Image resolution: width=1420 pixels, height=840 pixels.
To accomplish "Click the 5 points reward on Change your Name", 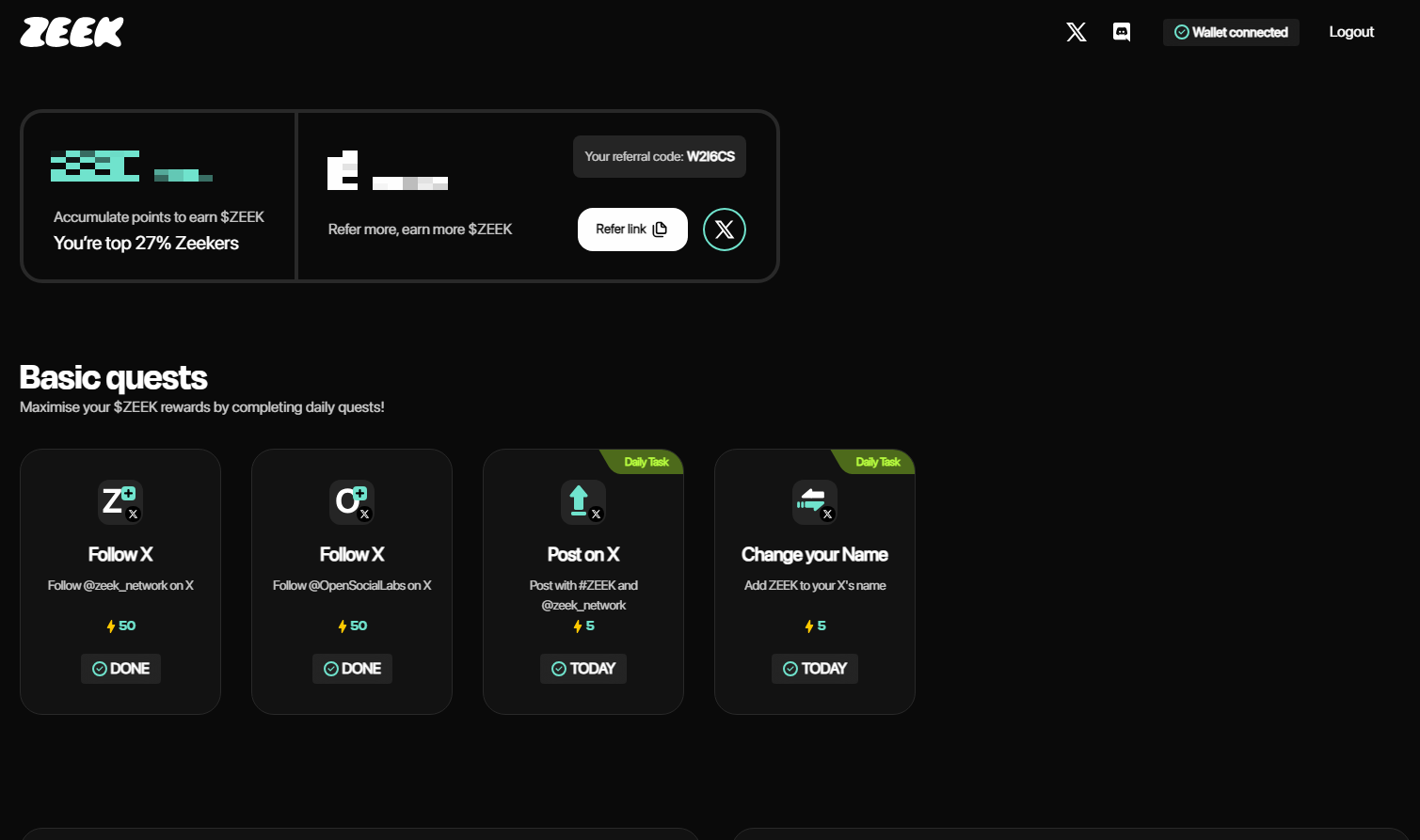I will pyautogui.click(x=815, y=626).
